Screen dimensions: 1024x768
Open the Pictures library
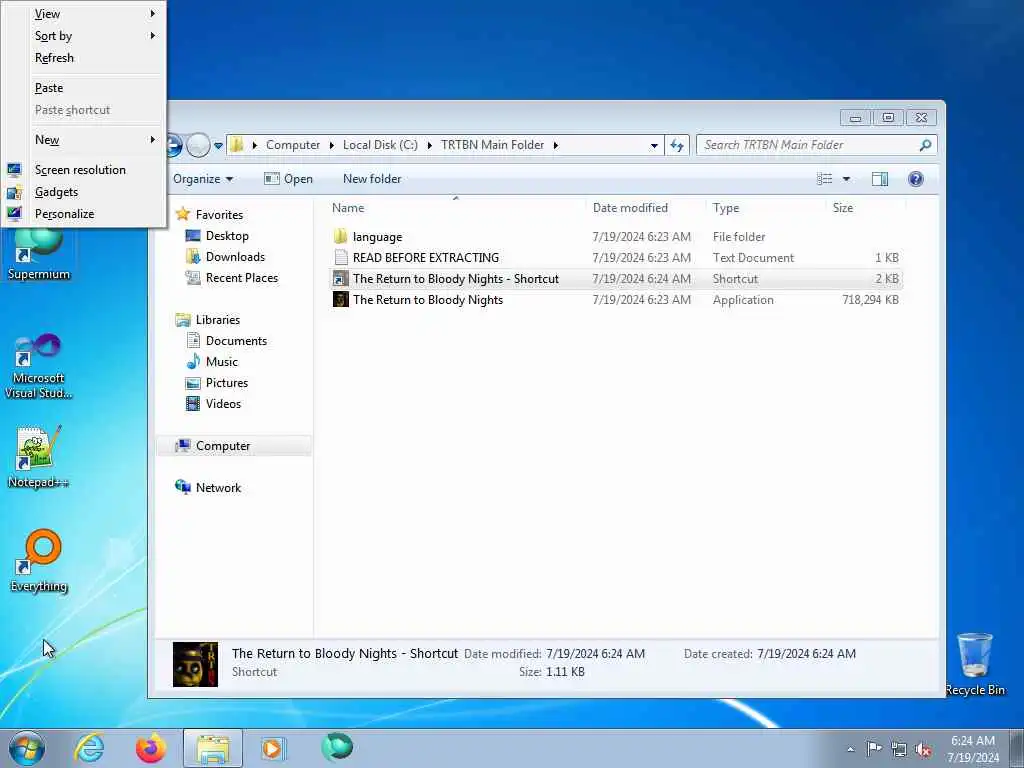coord(217,383)
